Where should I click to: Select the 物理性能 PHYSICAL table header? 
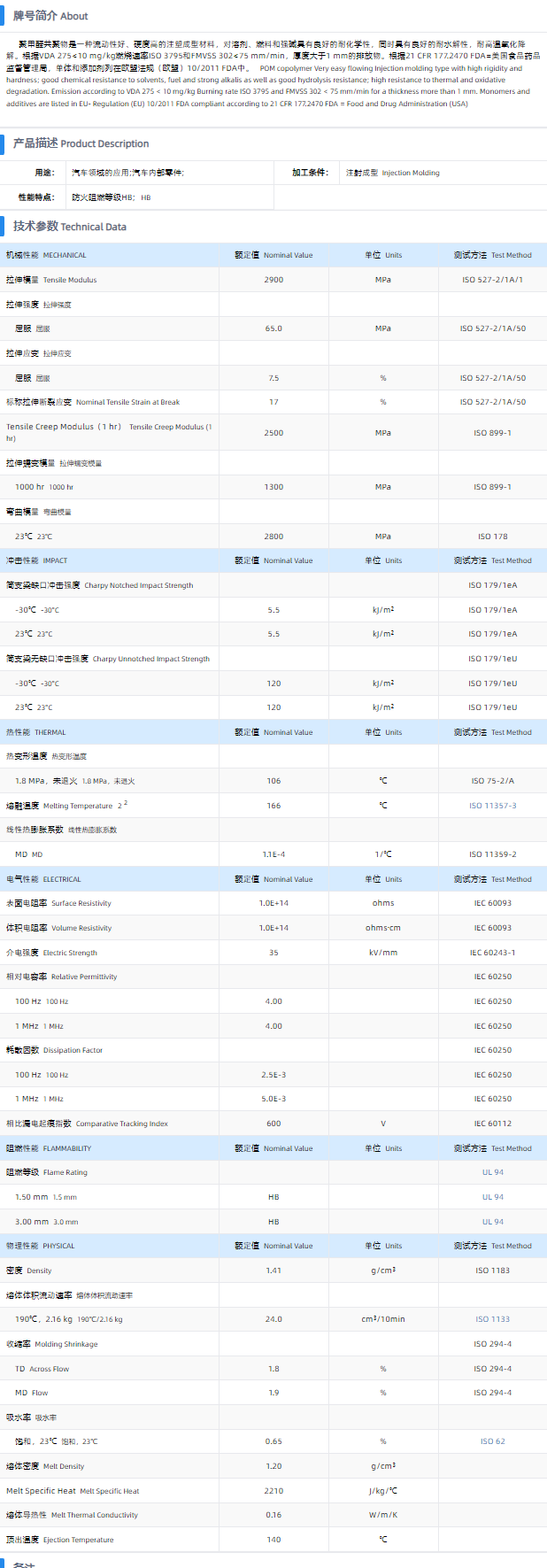coord(41,1246)
